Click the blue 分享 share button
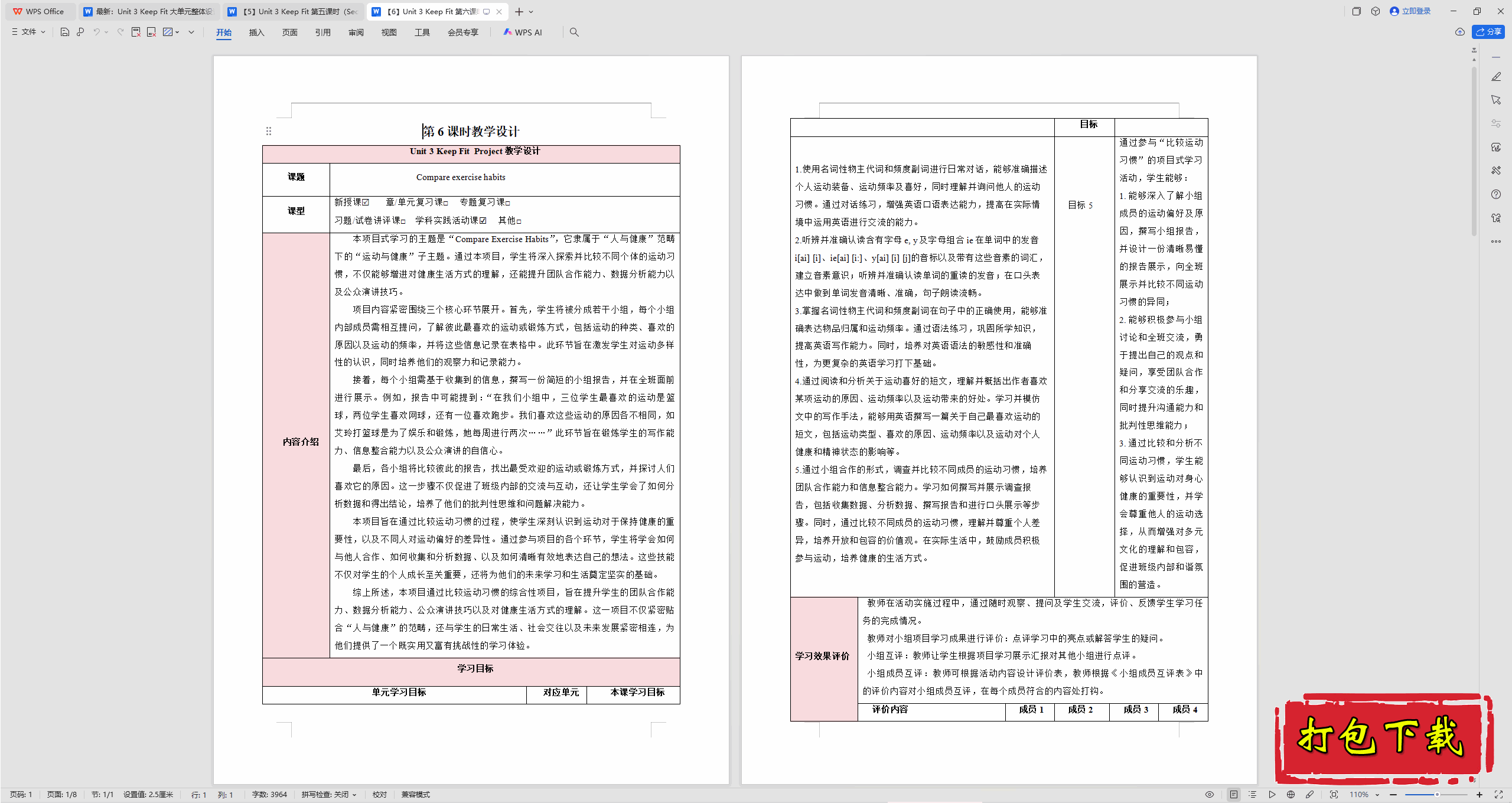 pos(1488,32)
